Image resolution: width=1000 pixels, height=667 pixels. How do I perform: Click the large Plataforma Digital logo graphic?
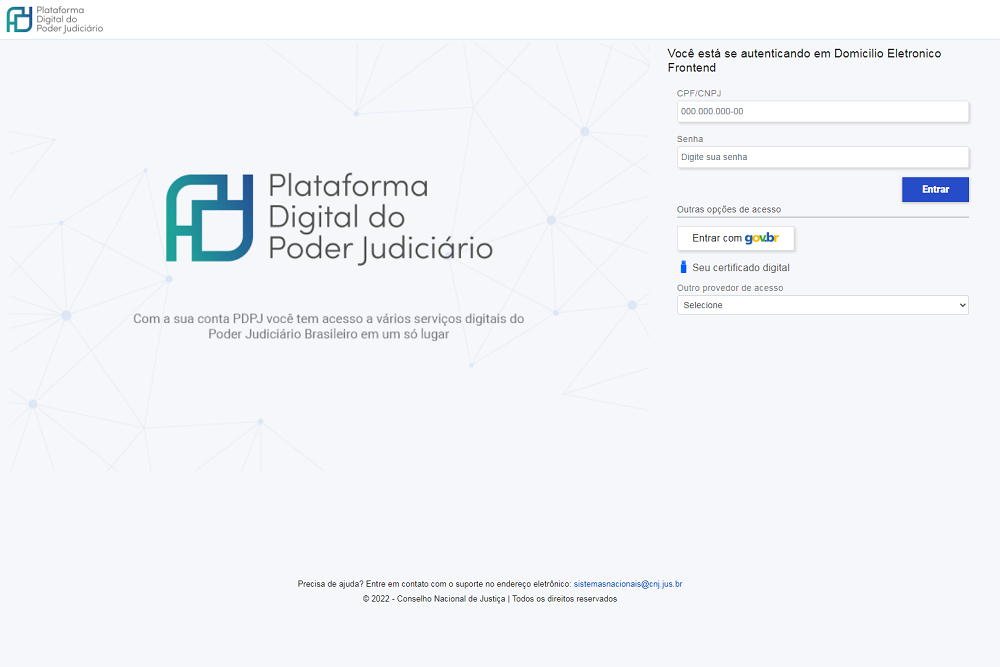[x=329, y=218]
